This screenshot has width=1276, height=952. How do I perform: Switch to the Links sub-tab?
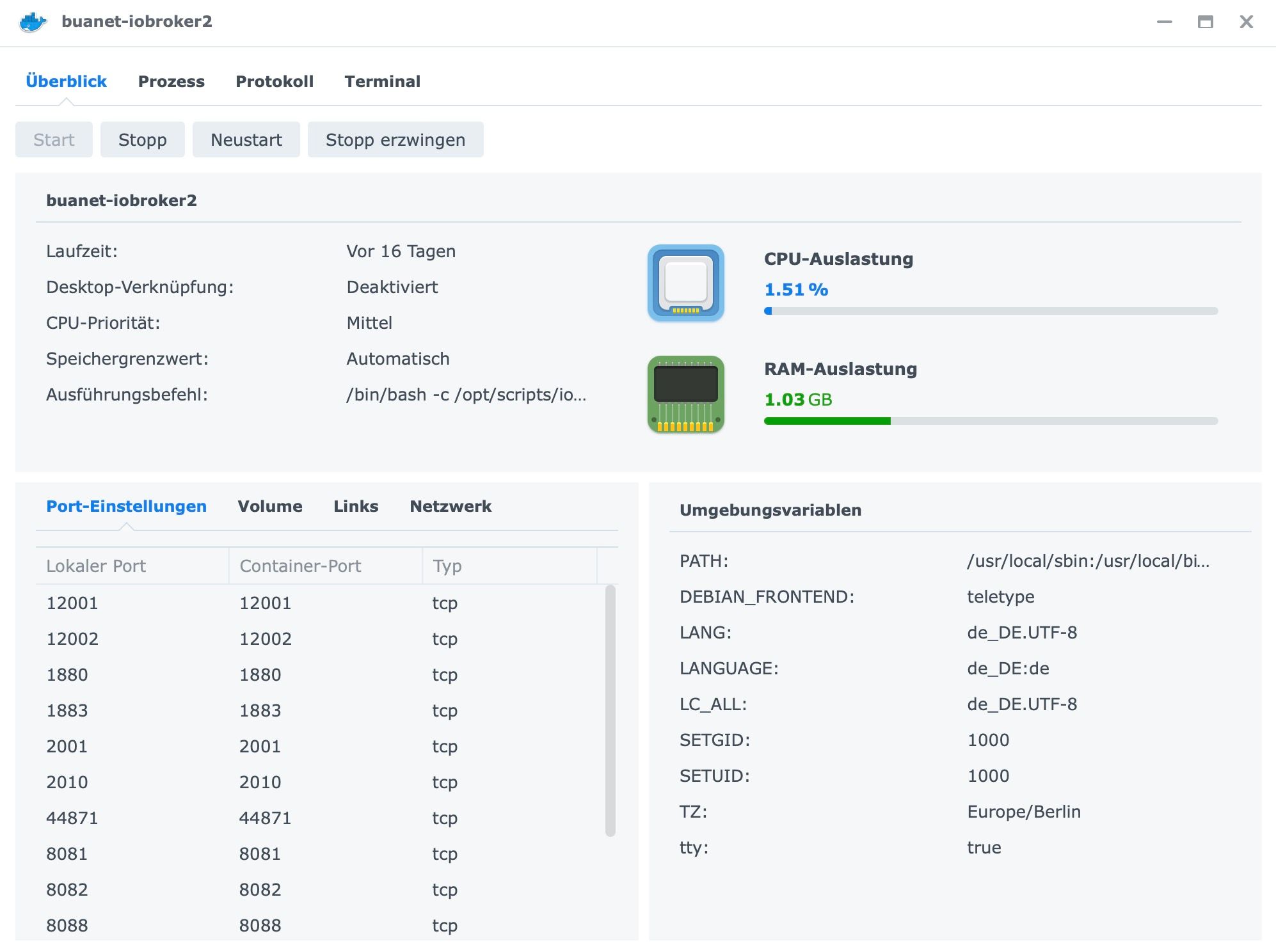coord(356,506)
